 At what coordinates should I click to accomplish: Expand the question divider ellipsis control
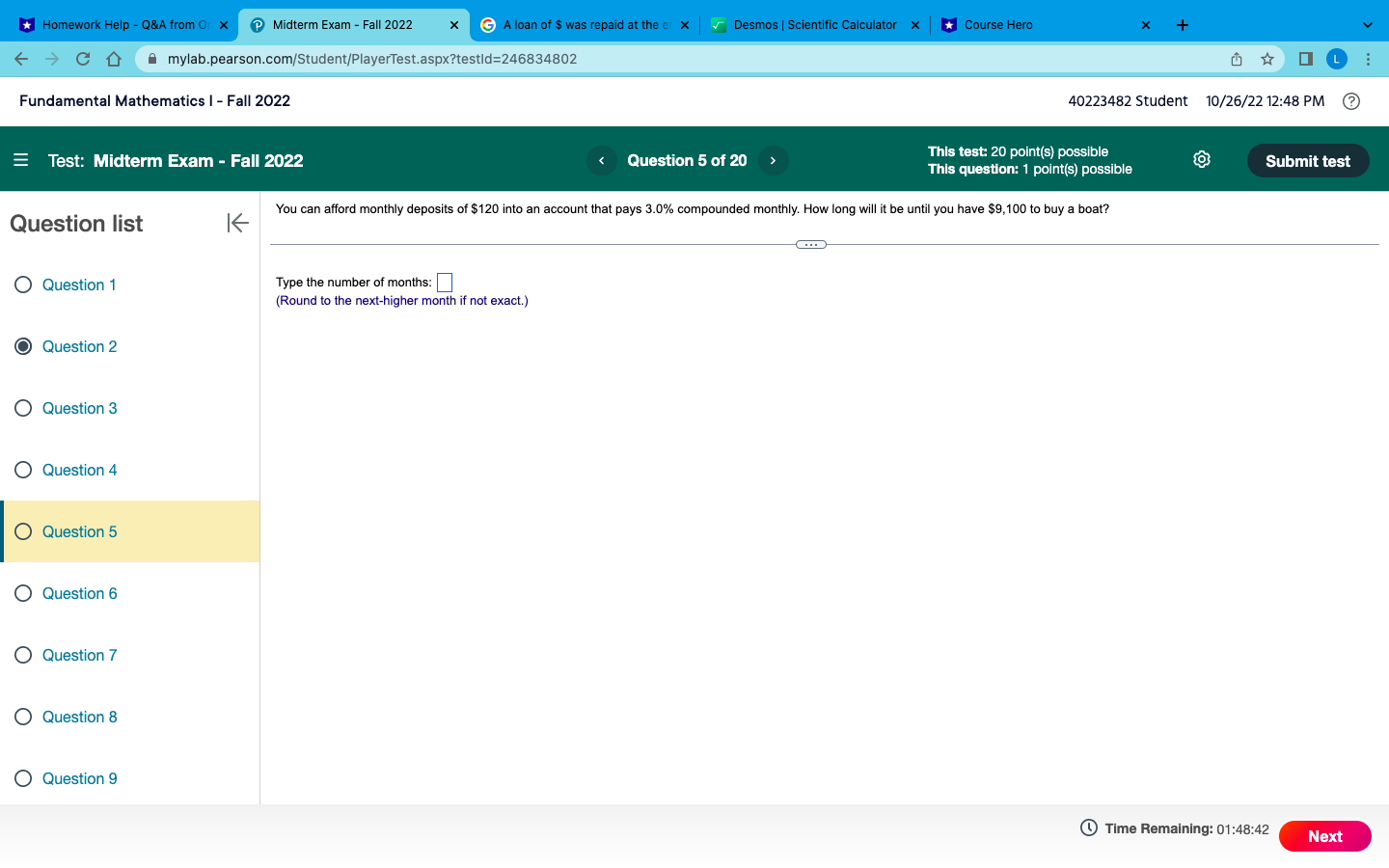coord(810,244)
